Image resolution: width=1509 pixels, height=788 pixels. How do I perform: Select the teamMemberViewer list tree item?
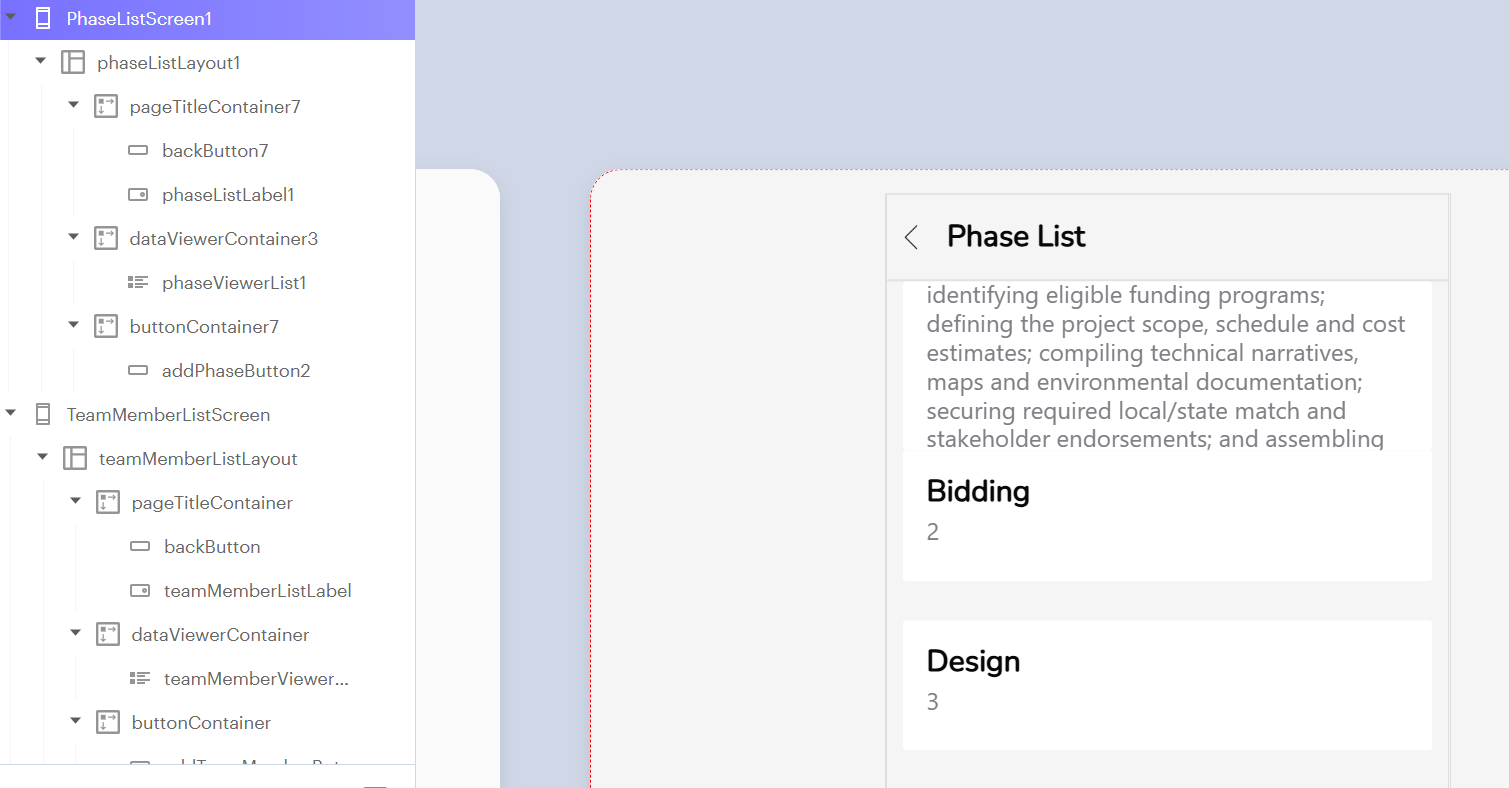point(256,679)
